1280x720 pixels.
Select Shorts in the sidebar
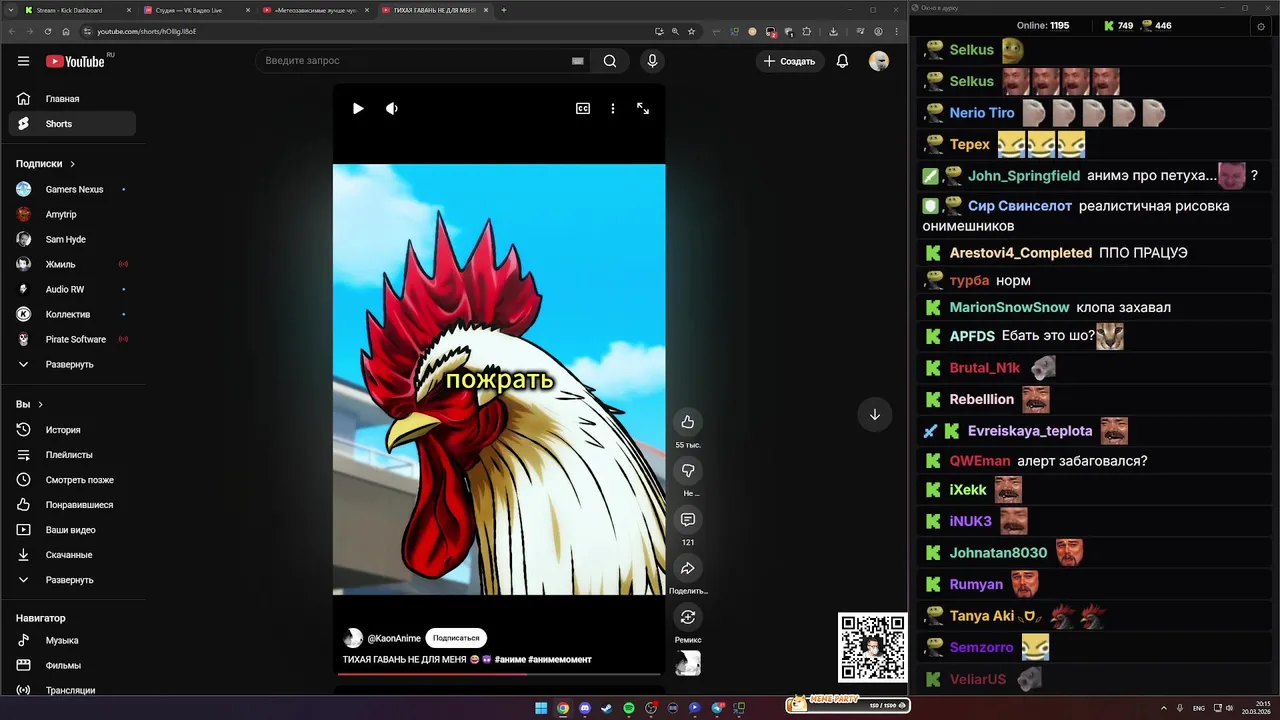point(72,124)
